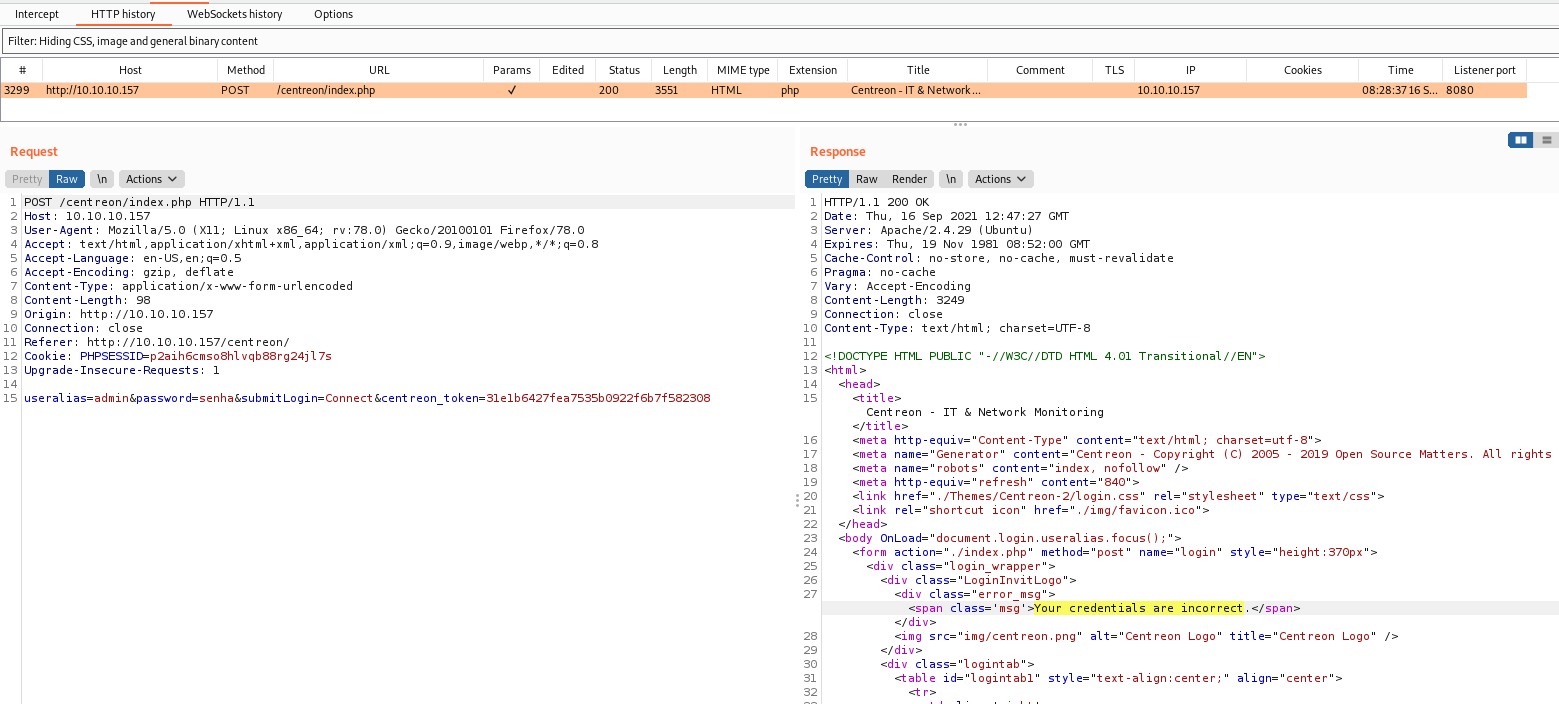Click the Content-Type header in Request
This screenshot has width=1559, height=704.
pyautogui.click(x=189, y=286)
